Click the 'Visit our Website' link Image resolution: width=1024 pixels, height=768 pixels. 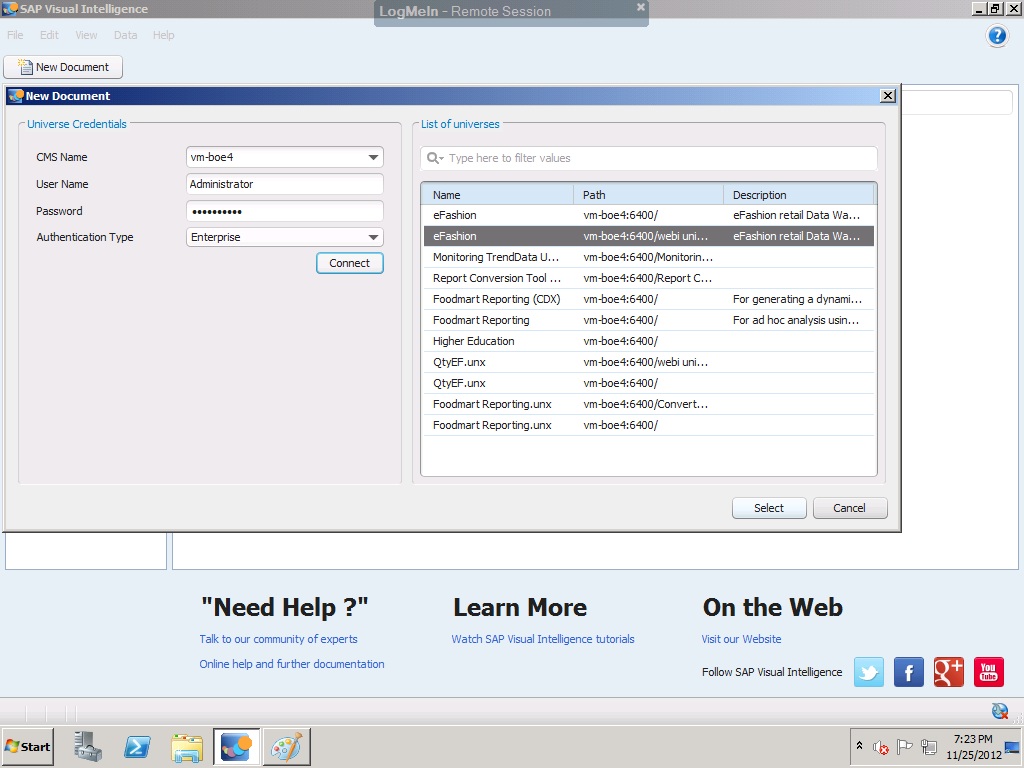pyautogui.click(x=741, y=639)
